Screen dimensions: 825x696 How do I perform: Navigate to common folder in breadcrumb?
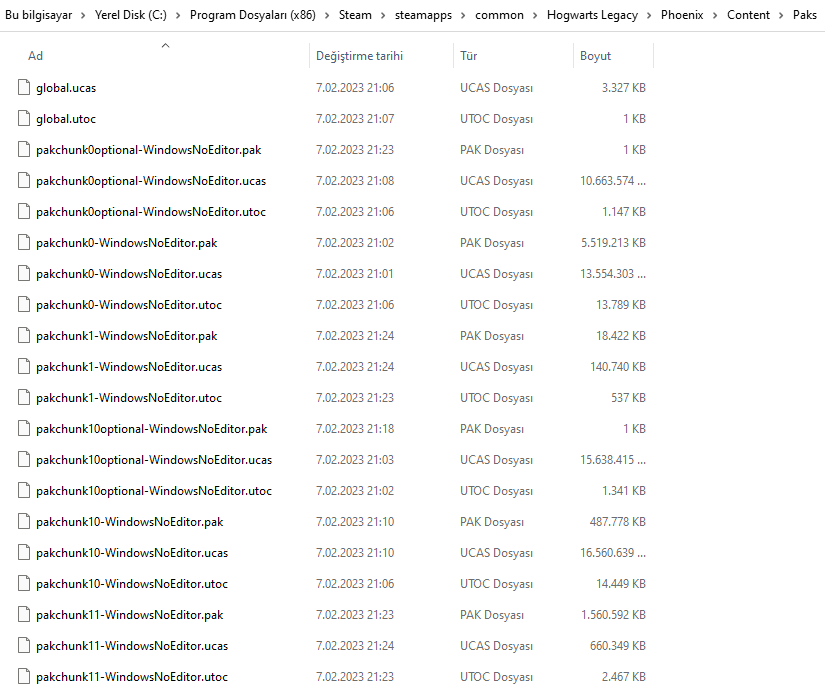point(499,15)
